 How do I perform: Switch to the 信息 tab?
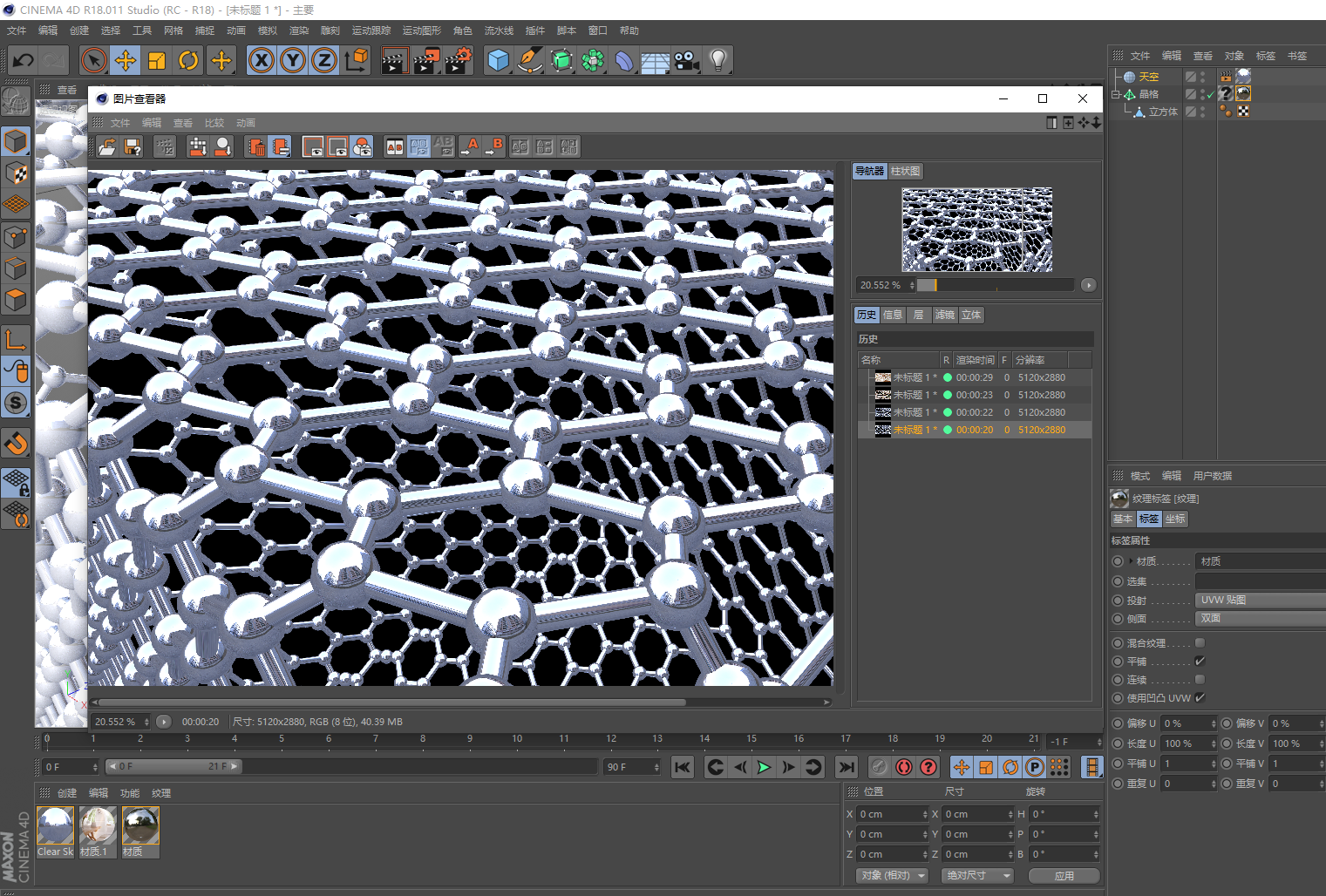click(x=893, y=315)
